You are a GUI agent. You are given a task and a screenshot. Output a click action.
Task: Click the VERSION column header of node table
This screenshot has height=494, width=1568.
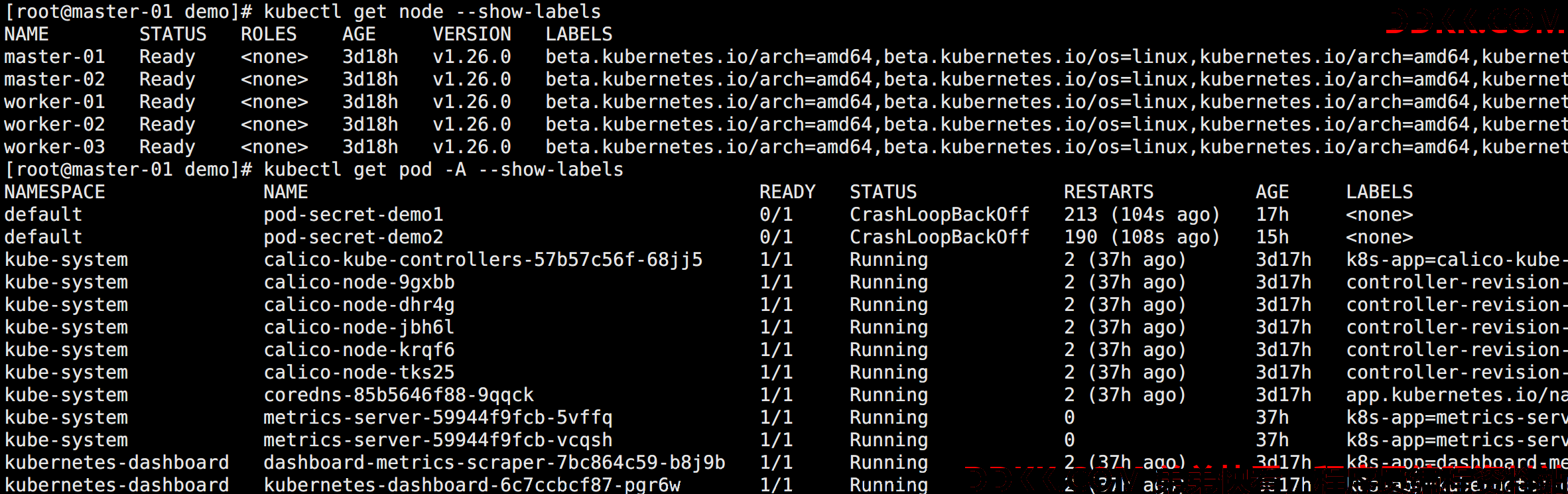point(472,34)
